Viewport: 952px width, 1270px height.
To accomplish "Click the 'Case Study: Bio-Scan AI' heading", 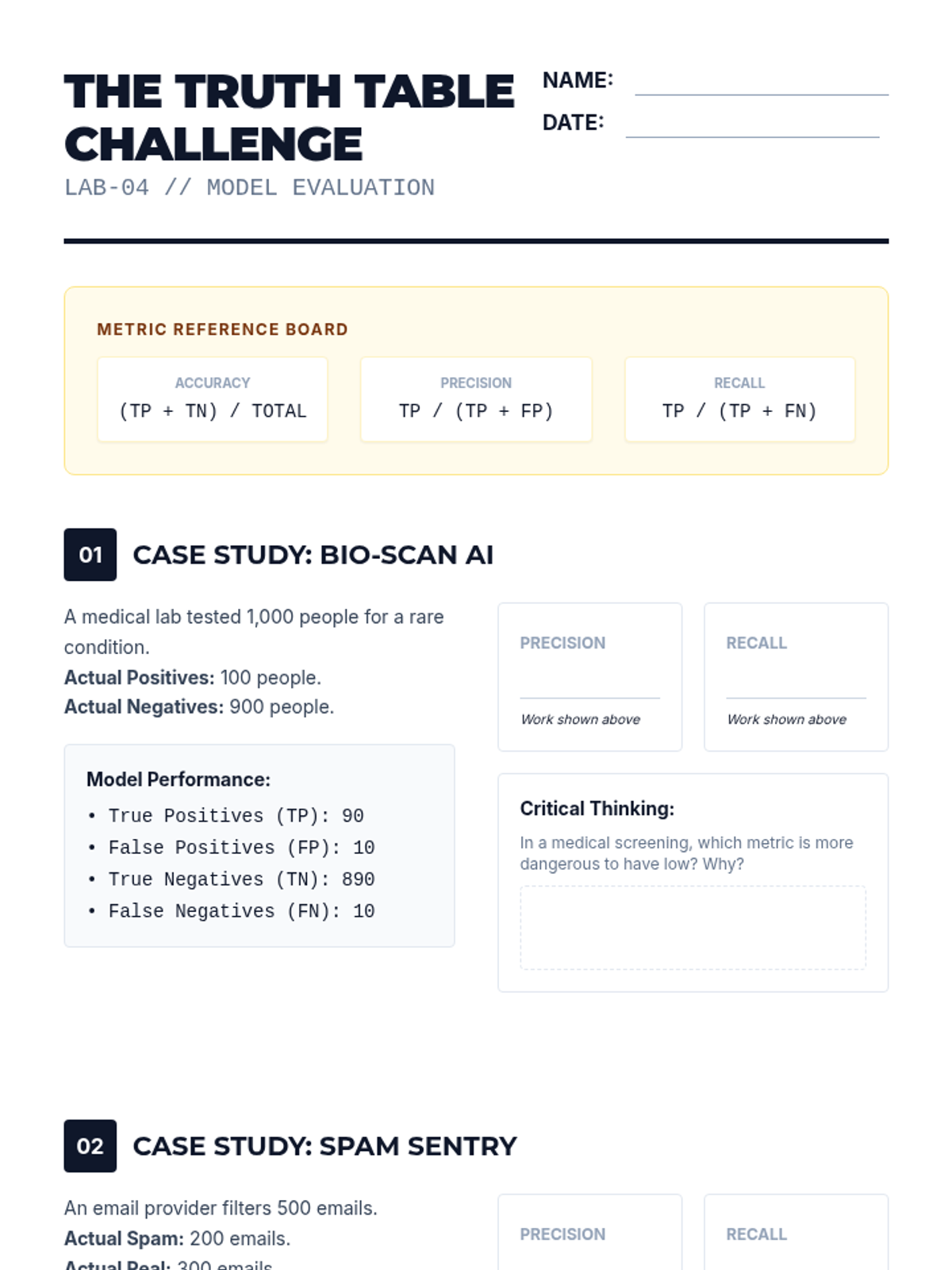I will [313, 555].
